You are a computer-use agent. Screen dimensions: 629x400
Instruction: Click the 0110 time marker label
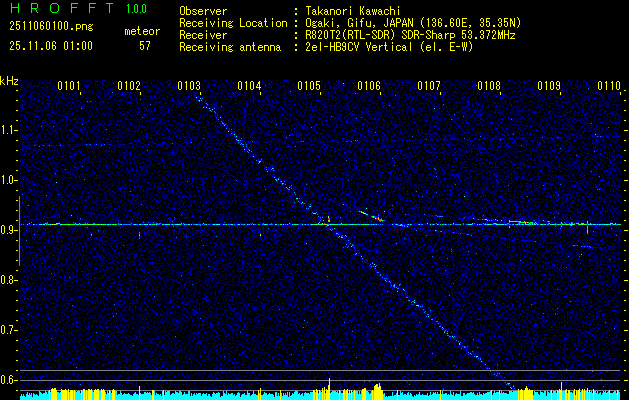[x=609, y=86]
